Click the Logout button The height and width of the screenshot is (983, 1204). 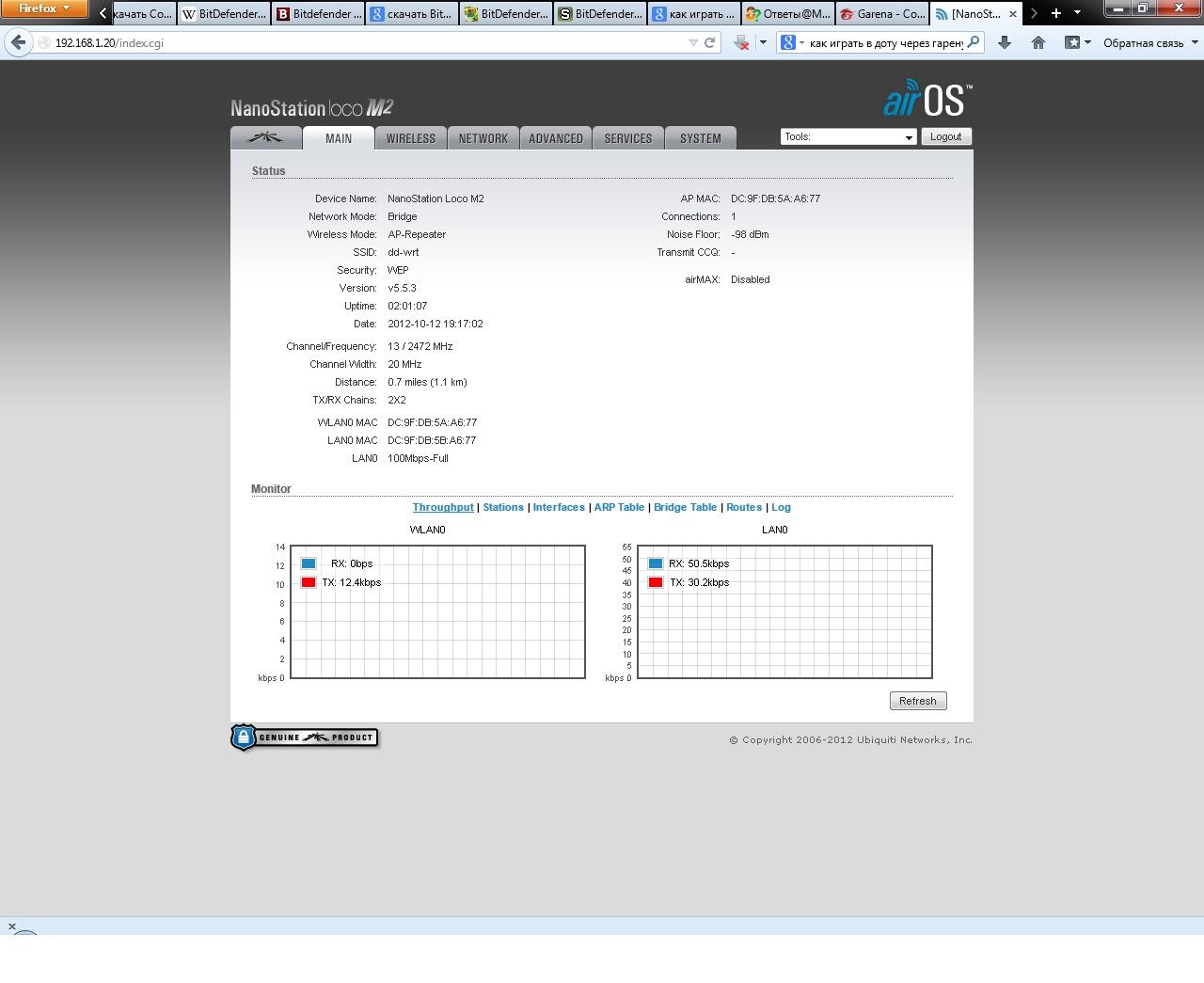click(x=946, y=136)
